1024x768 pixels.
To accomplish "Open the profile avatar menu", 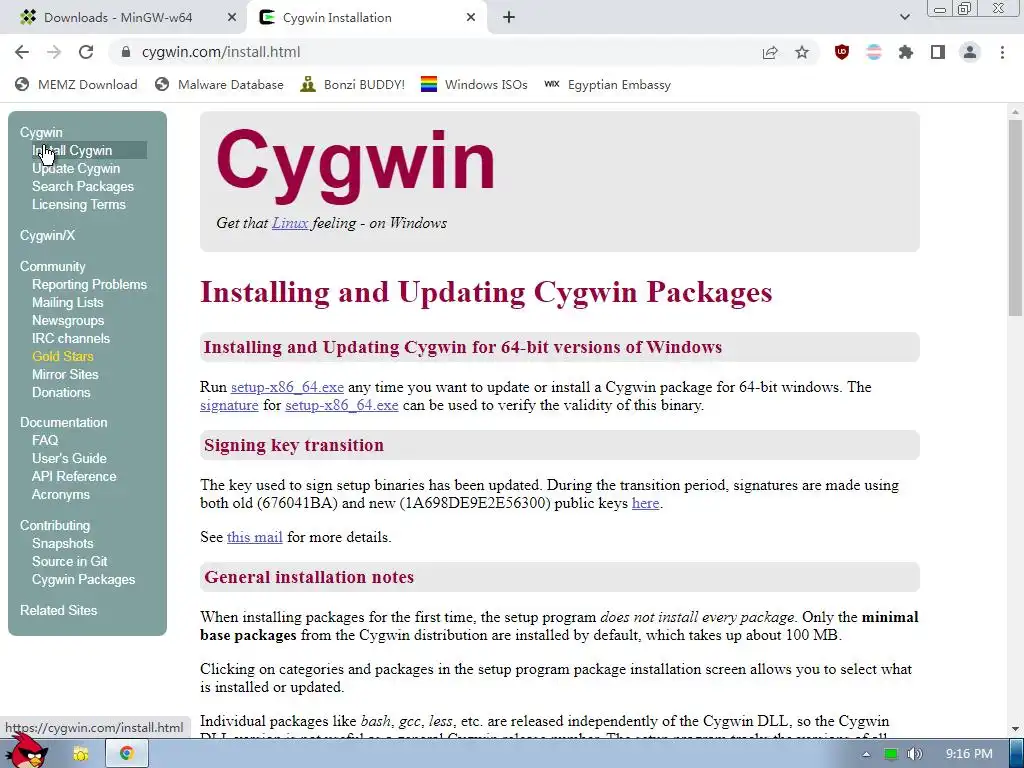I will tap(970, 52).
